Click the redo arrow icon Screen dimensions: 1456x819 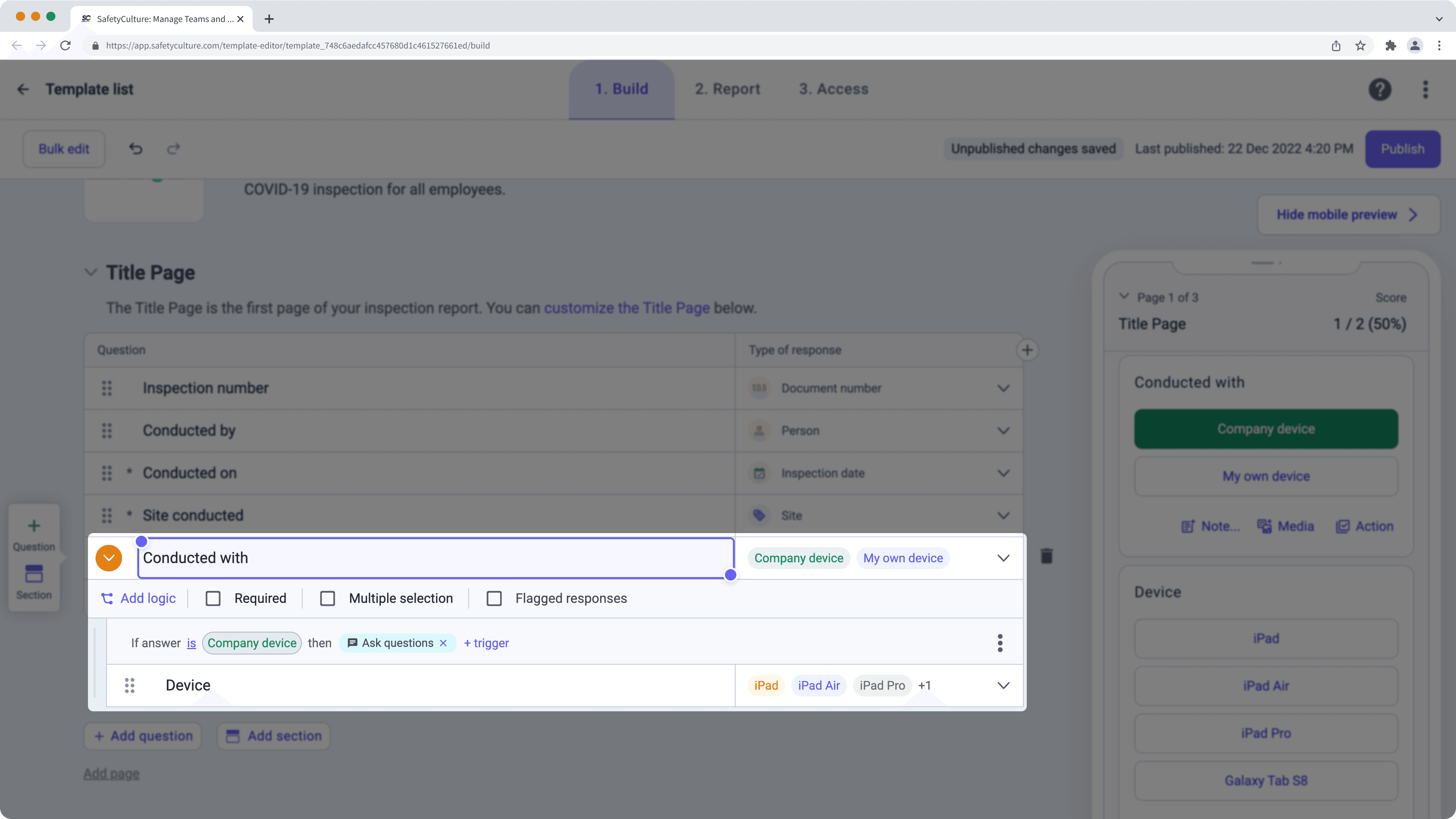click(x=173, y=149)
